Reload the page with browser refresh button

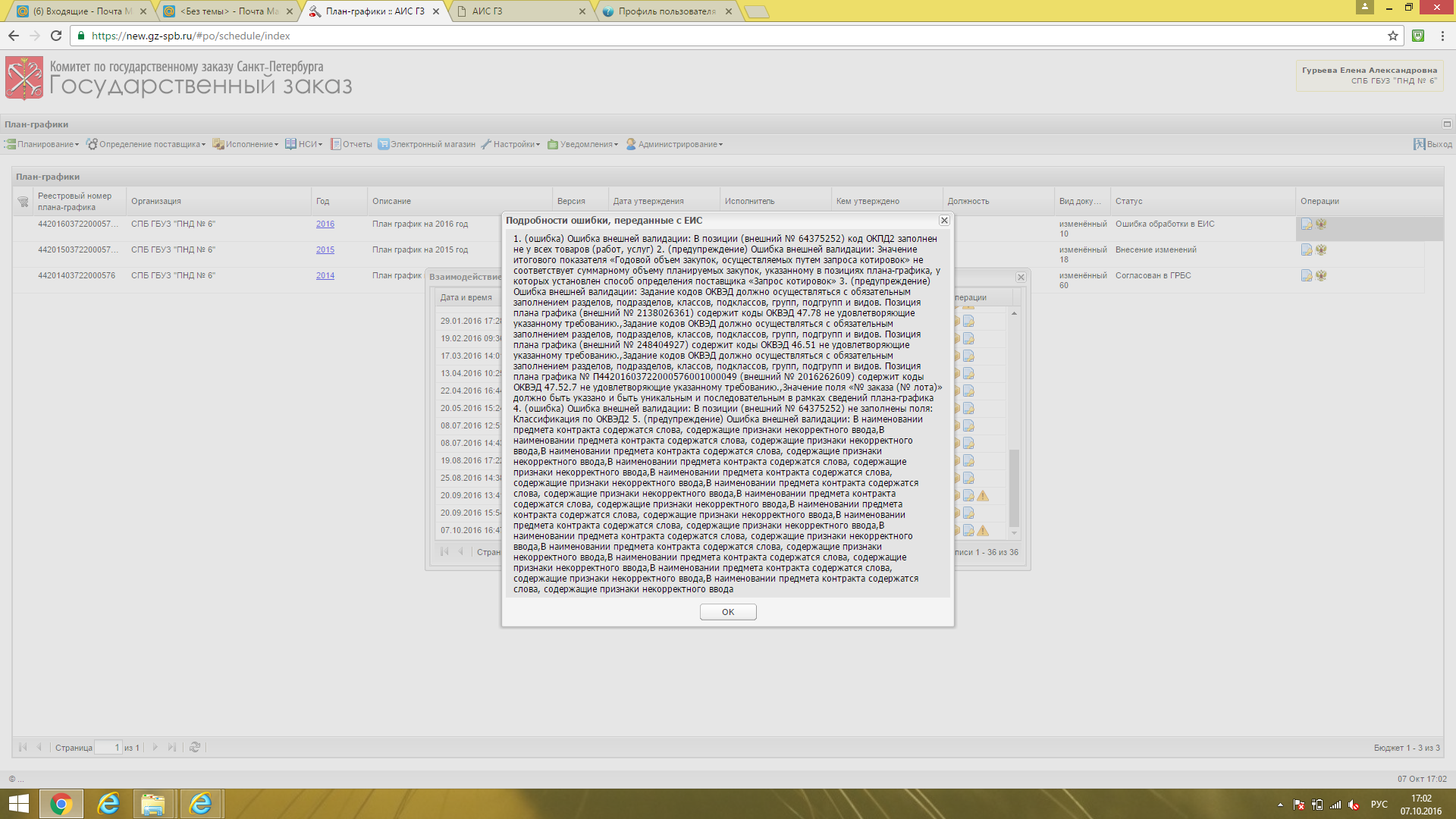[56, 36]
